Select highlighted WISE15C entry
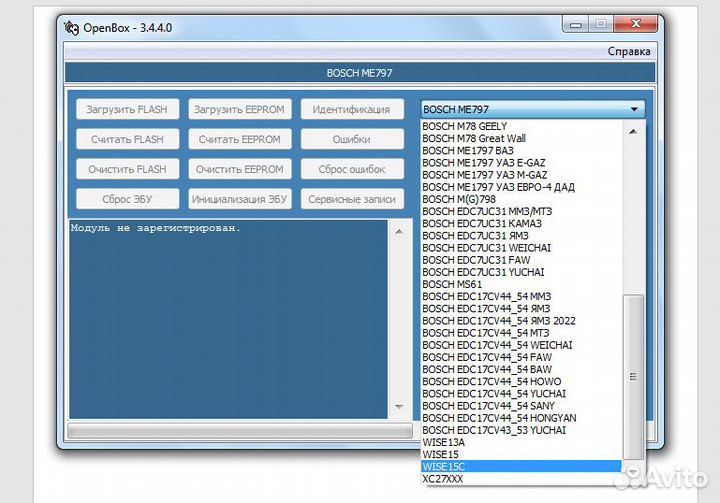Screen dimensions: 720x503 point(521,467)
